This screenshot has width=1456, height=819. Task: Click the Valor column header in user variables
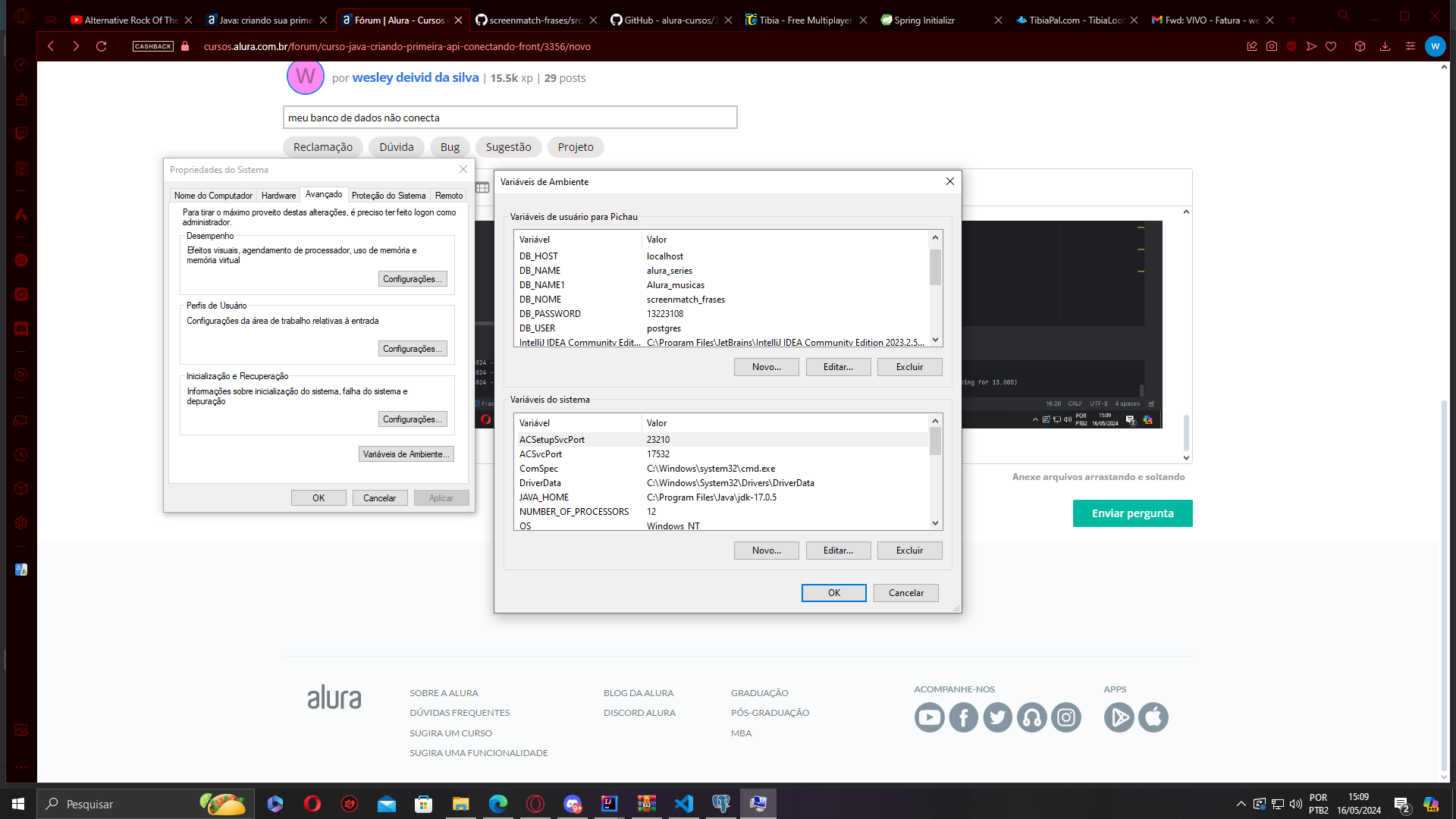[x=785, y=240]
